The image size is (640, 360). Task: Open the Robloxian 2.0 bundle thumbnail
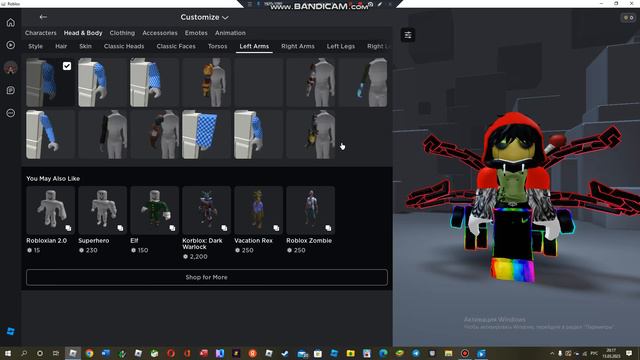point(51,210)
